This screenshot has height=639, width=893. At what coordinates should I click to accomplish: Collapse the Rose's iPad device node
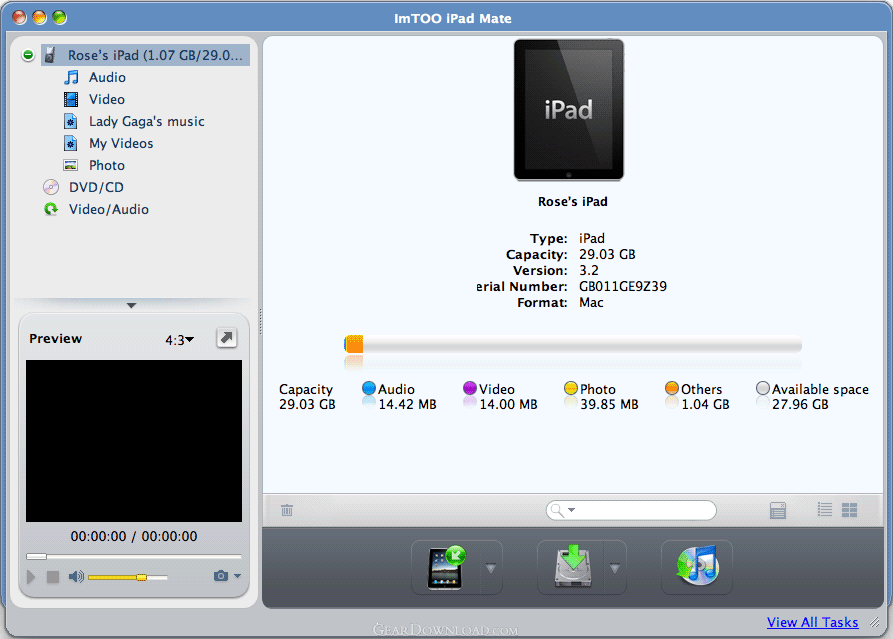click(x=28, y=55)
